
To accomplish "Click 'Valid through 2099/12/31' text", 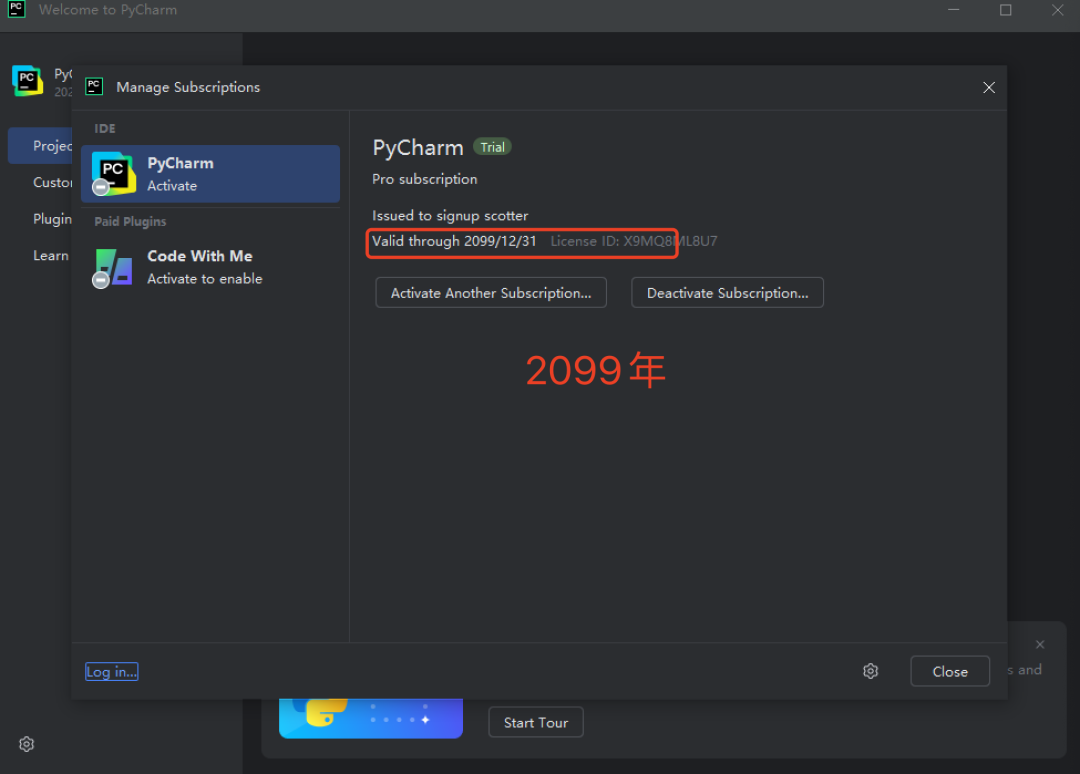I will pos(454,241).
